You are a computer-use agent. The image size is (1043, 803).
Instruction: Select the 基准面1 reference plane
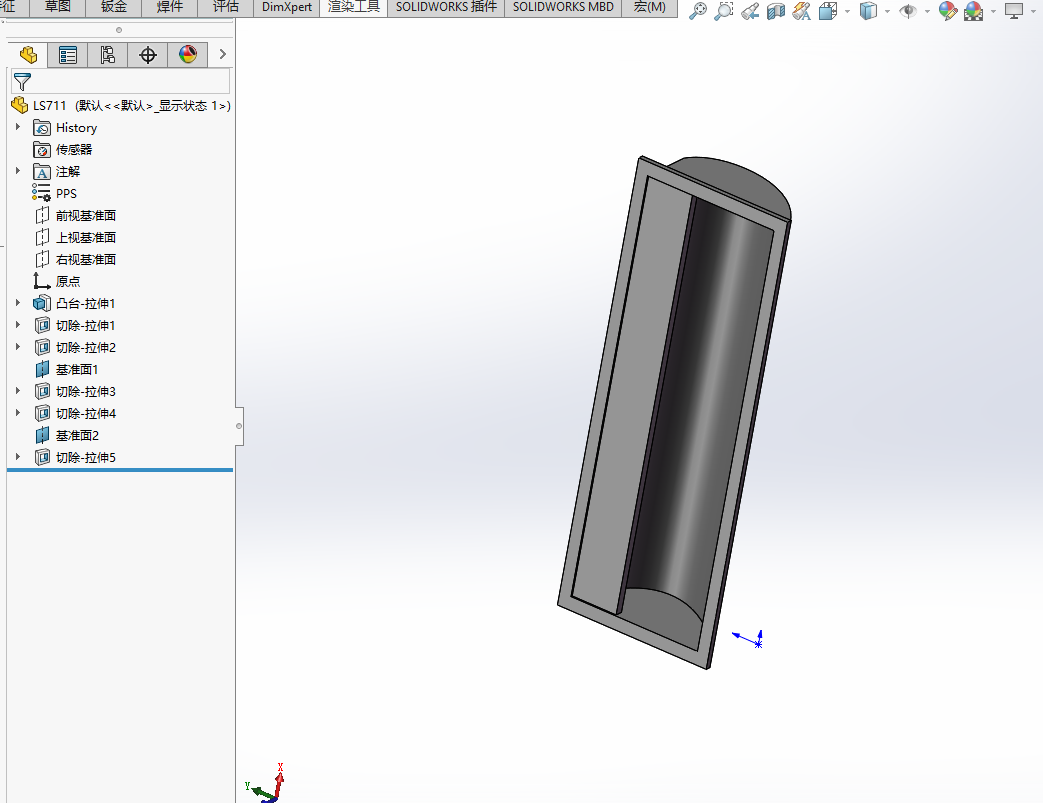pos(67,369)
